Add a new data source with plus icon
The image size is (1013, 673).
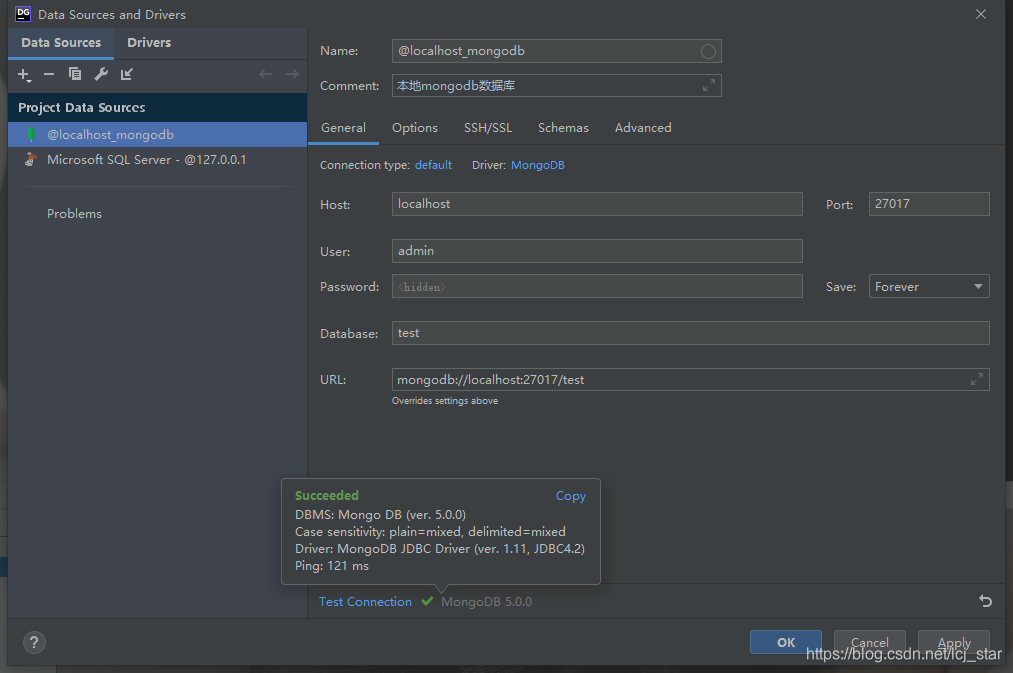click(23, 74)
